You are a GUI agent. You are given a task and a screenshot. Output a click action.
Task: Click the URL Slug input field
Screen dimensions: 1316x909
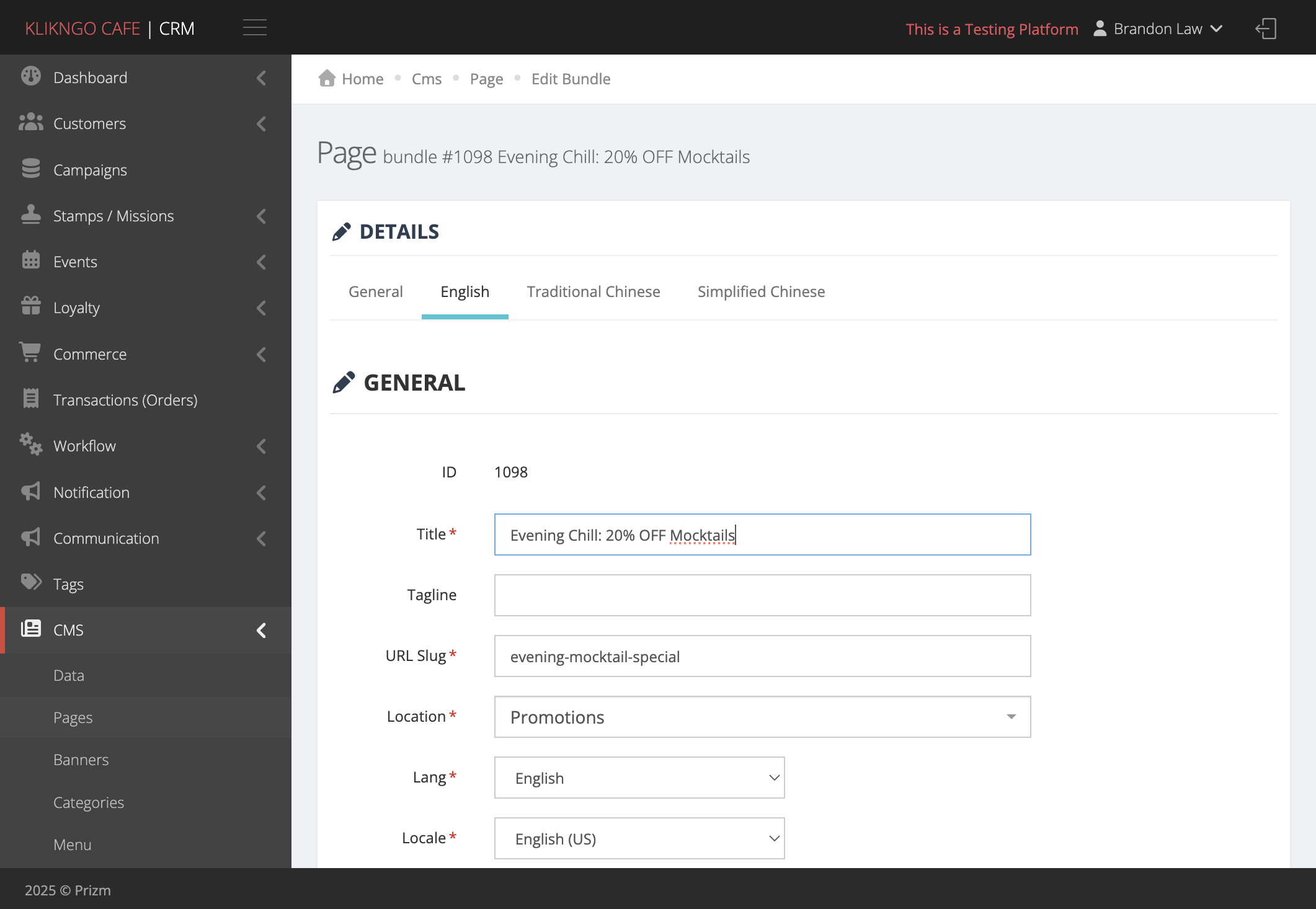(x=762, y=656)
